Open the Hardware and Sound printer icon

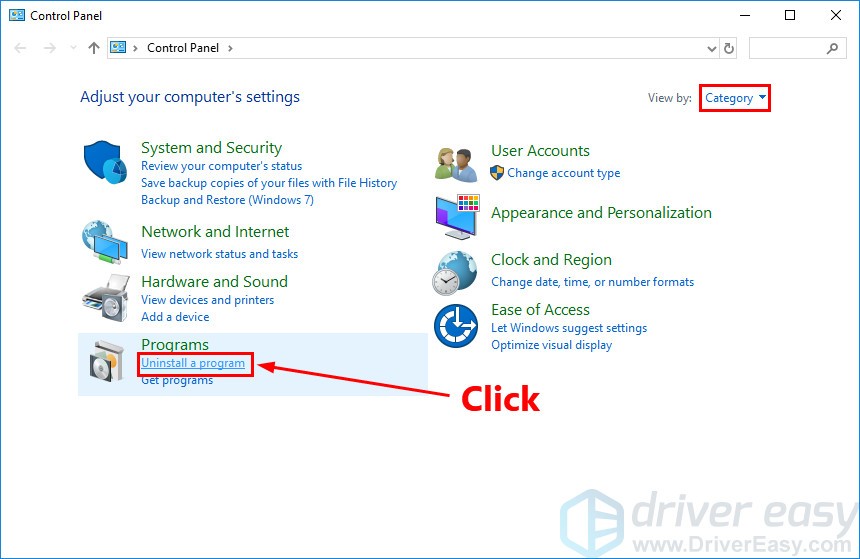(x=106, y=298)
